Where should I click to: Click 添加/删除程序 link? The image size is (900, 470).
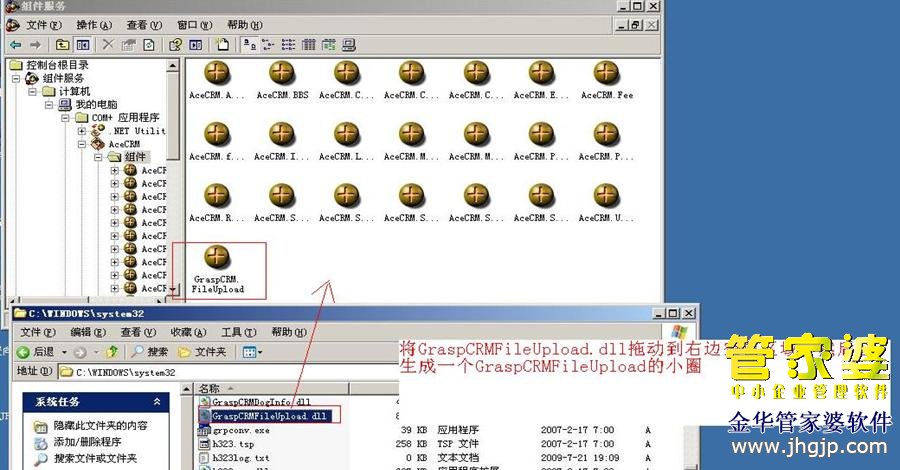87,441
